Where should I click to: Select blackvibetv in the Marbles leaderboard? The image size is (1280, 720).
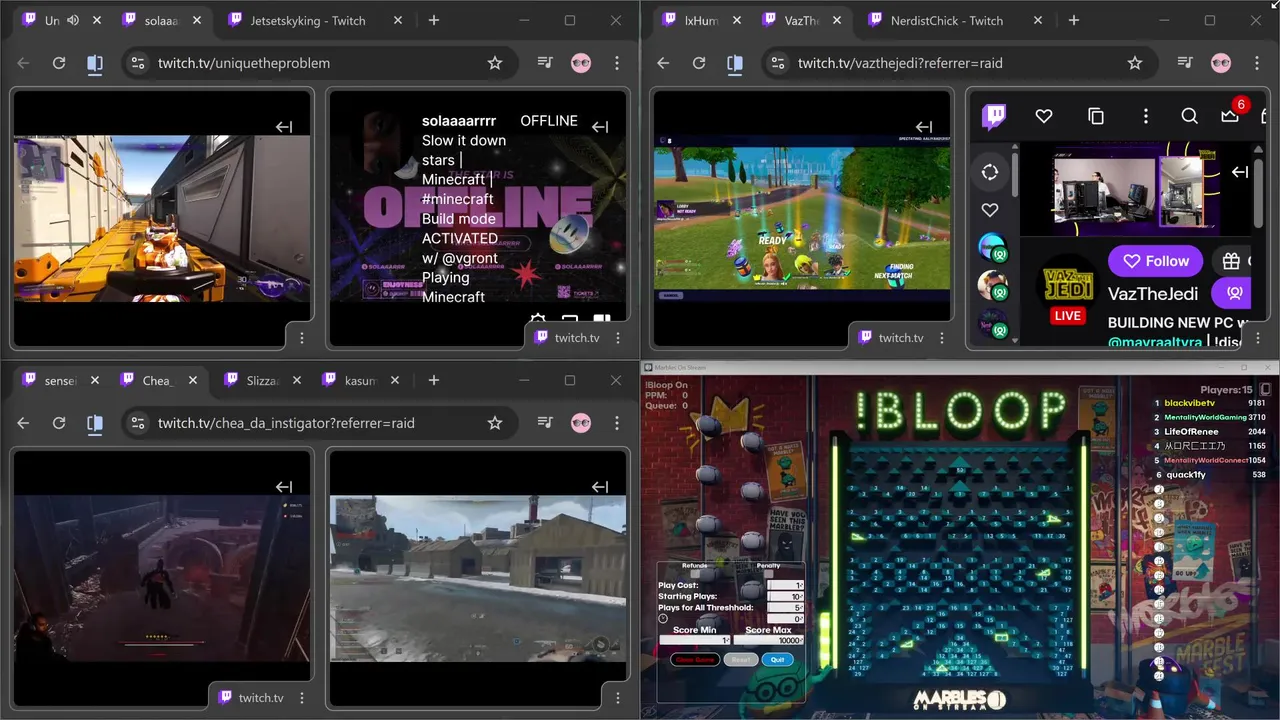(x=1188, y=403)
